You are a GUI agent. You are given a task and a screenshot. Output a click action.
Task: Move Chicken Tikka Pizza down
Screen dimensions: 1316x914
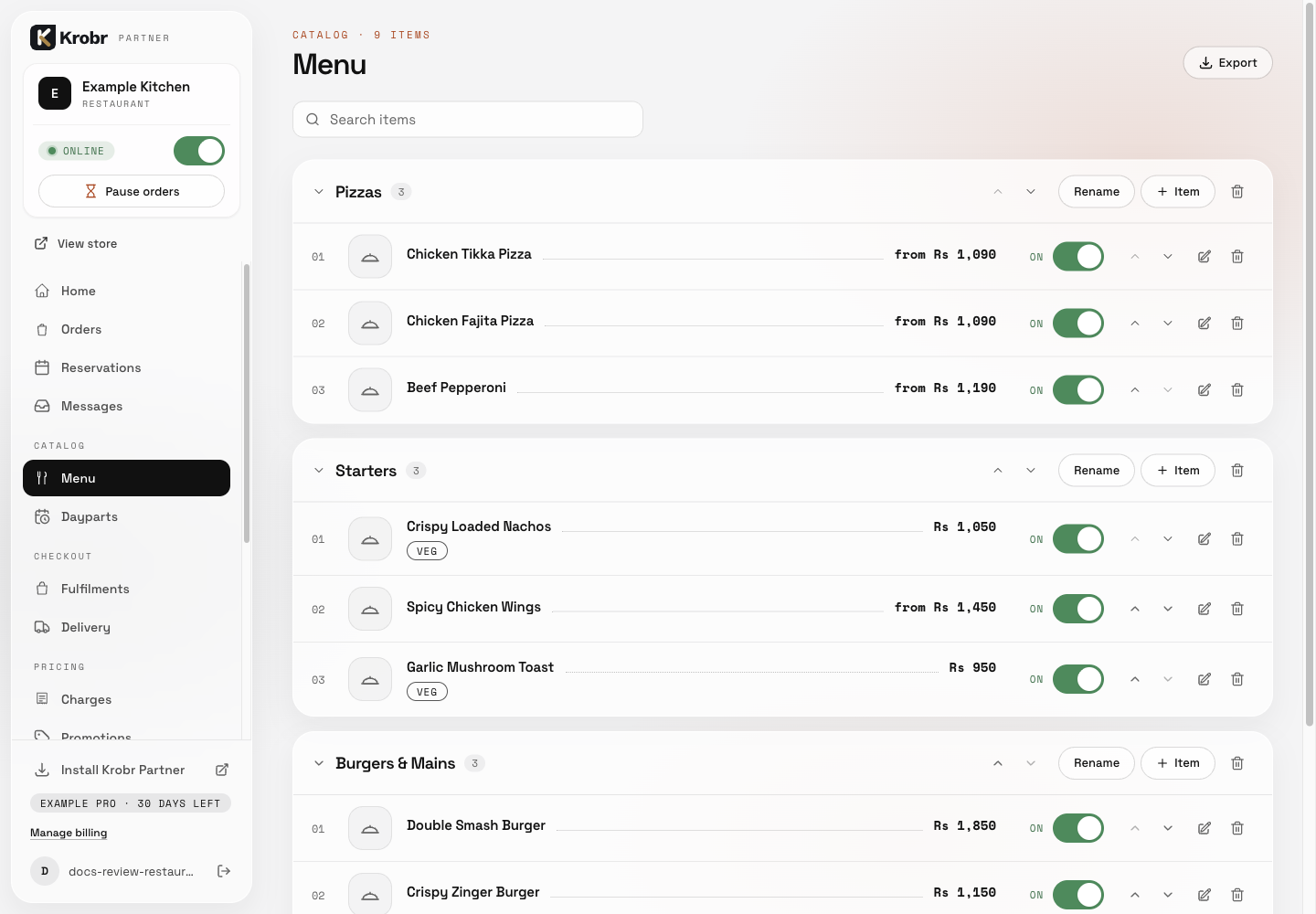[x=1168, y=257]
